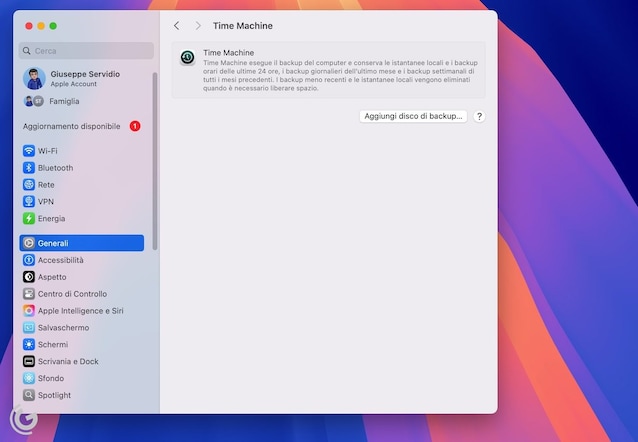Open the VPN settings icon

point(29,201)
